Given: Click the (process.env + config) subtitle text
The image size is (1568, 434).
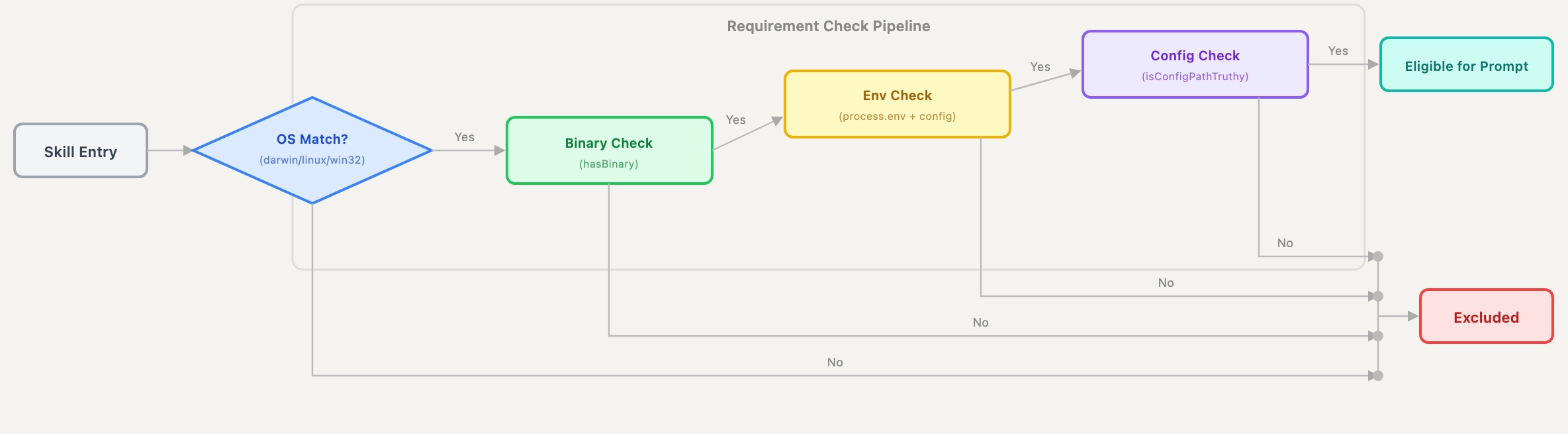Looking at the screenshot, I should point(897,117).
